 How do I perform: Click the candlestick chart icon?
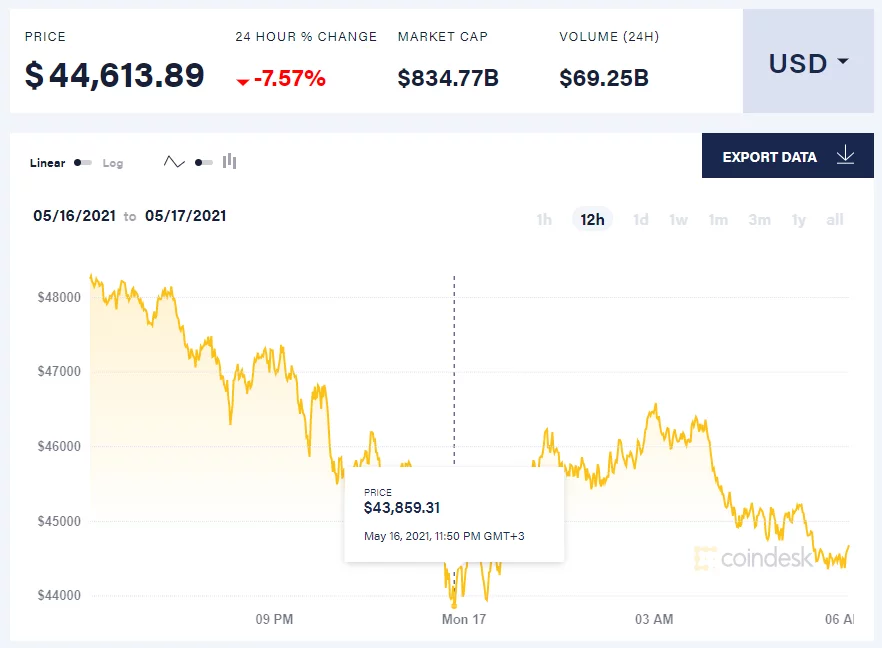pos(230,161)
